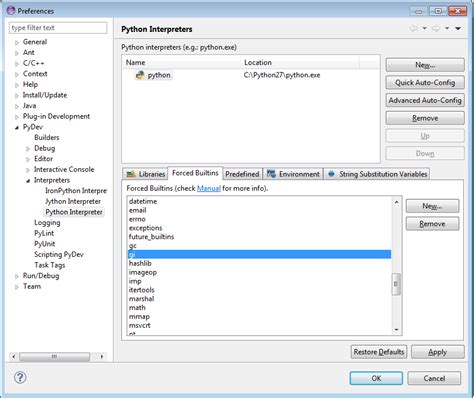Select the future_builtins entry
The image size is (474, 398).
(x=259, y=237)
